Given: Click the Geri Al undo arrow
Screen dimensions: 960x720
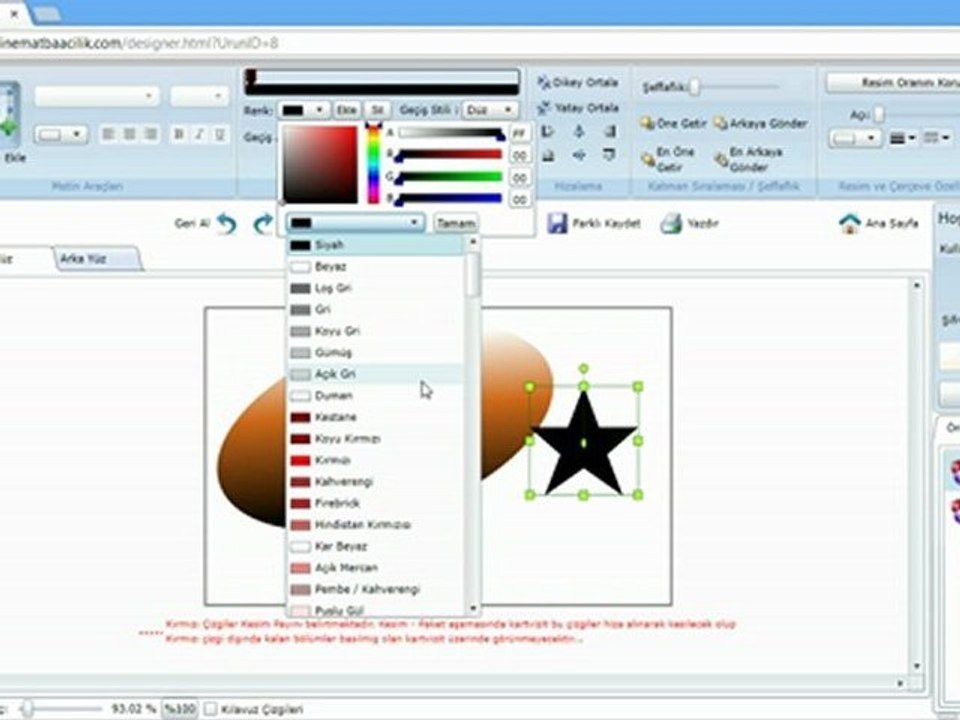Looking at the screenshot, I should 227,223.
